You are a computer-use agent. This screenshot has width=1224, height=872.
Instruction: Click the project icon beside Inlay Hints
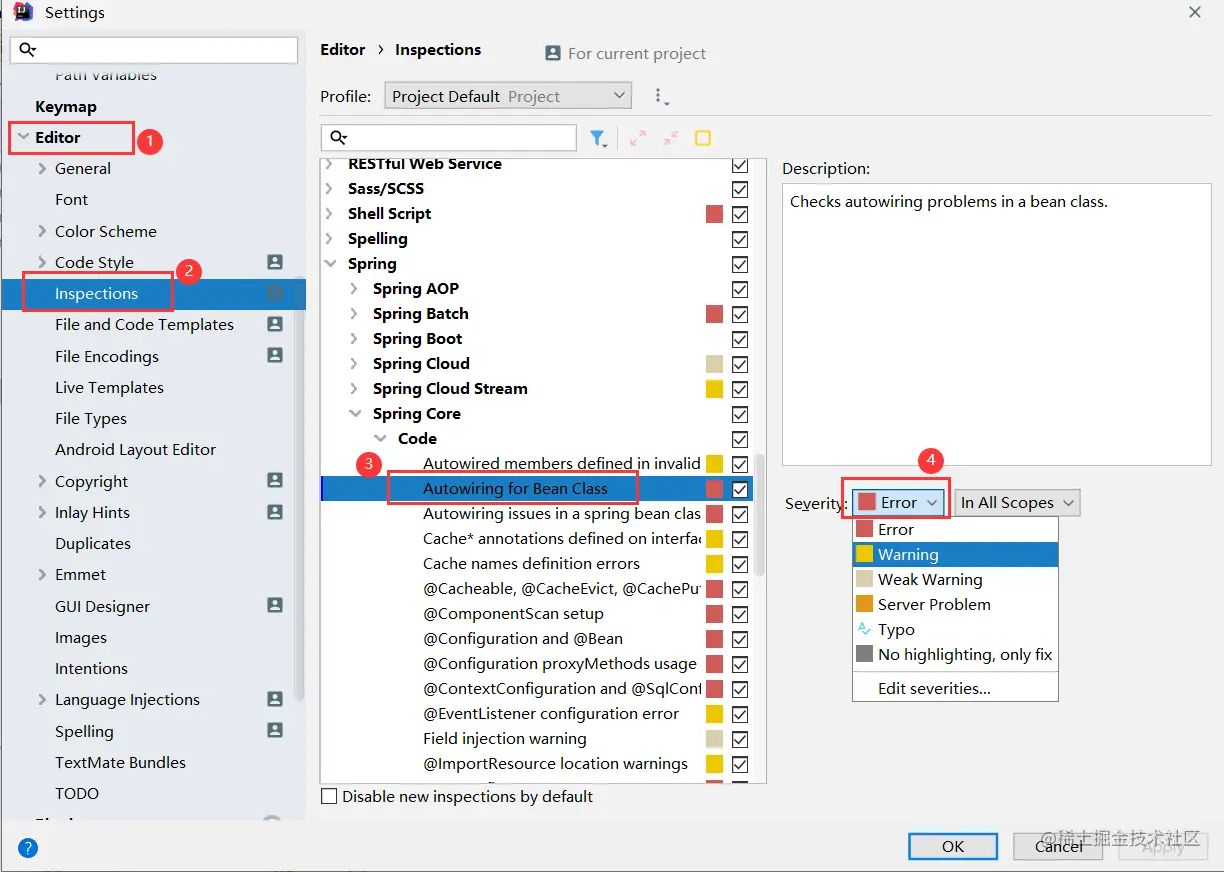[x=275, y=511]
